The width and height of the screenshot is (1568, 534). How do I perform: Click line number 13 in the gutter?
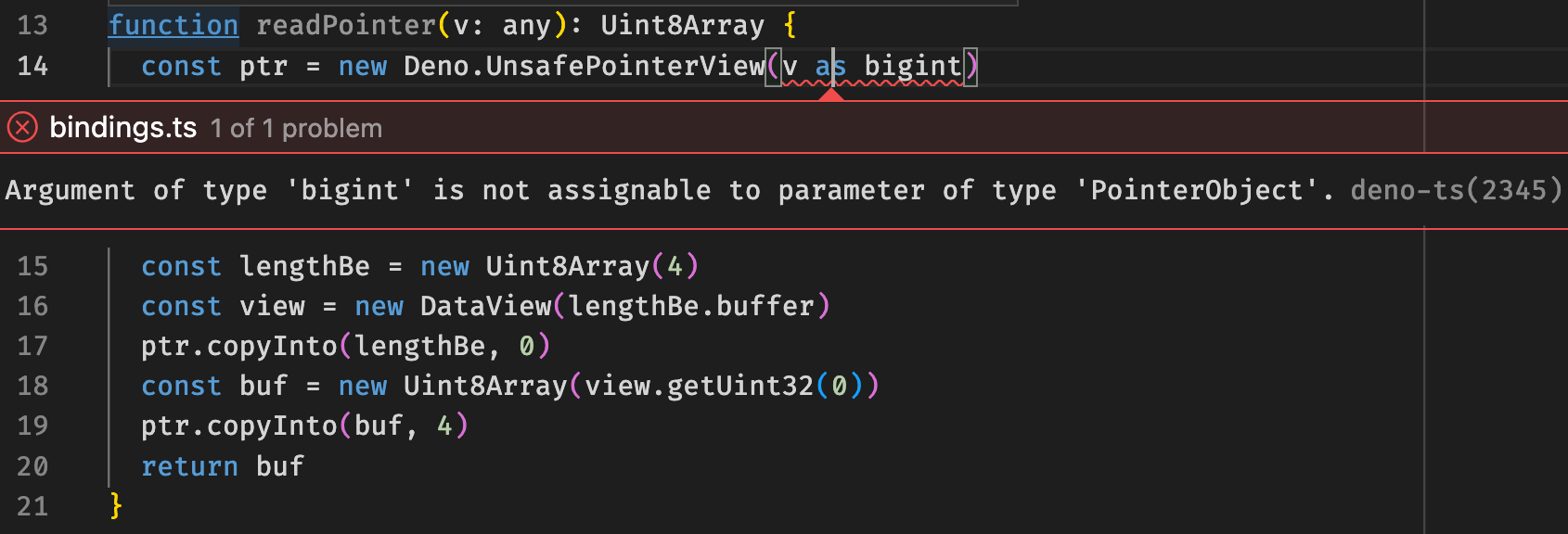coord(33,25)
